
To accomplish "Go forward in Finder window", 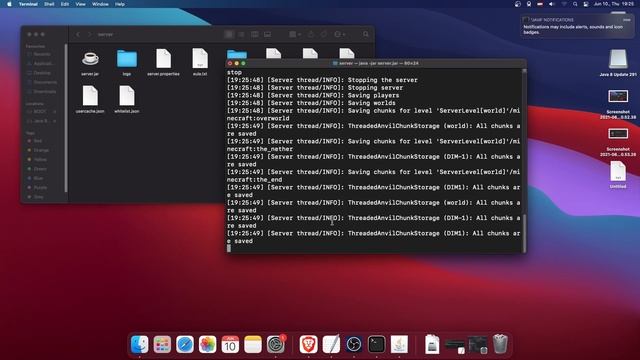I will click(x=89, y=34).
